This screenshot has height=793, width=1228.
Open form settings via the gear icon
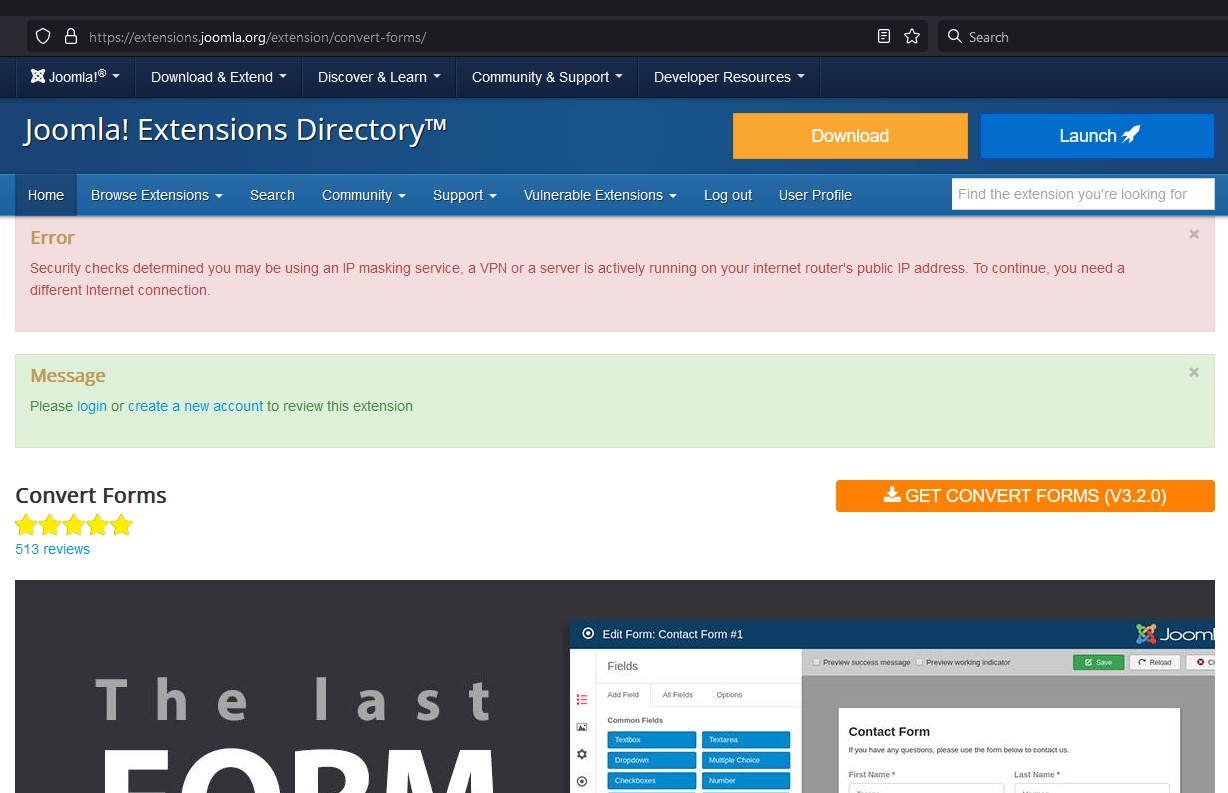pyautogui.click(x=582, y=755)
